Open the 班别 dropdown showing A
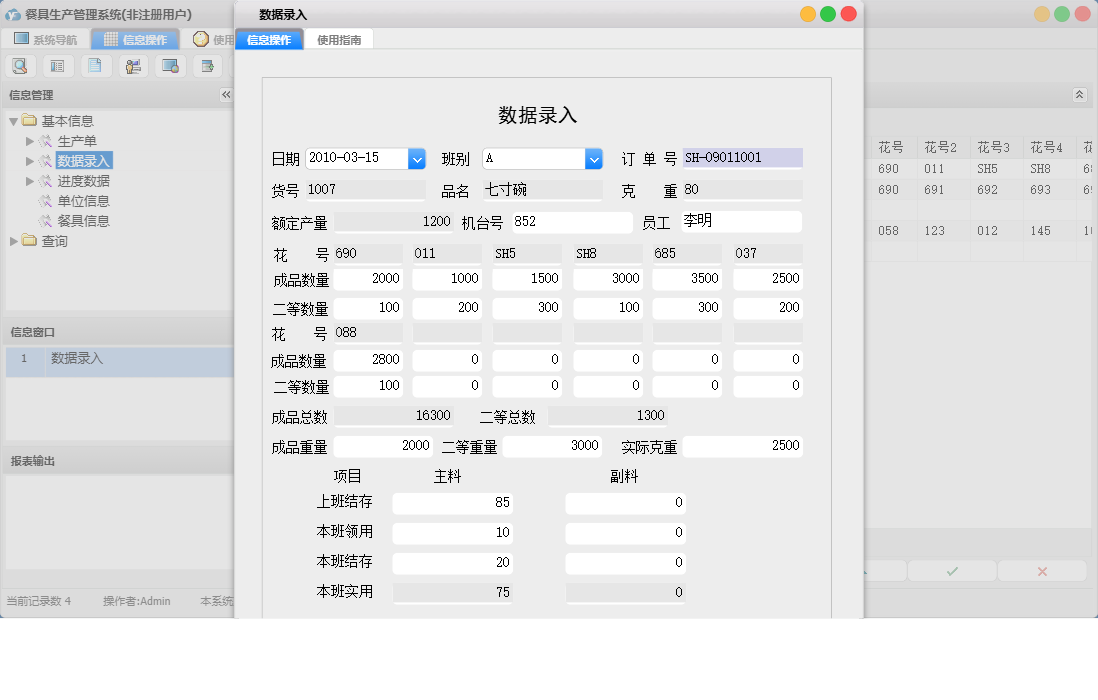1098x700 pixels. (x=595, y=158)
